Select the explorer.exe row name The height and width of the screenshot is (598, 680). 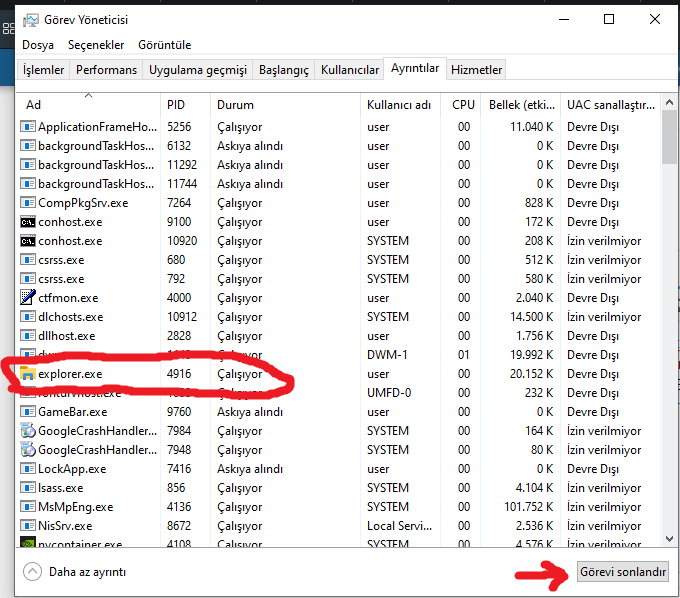[x=70, y=373]
